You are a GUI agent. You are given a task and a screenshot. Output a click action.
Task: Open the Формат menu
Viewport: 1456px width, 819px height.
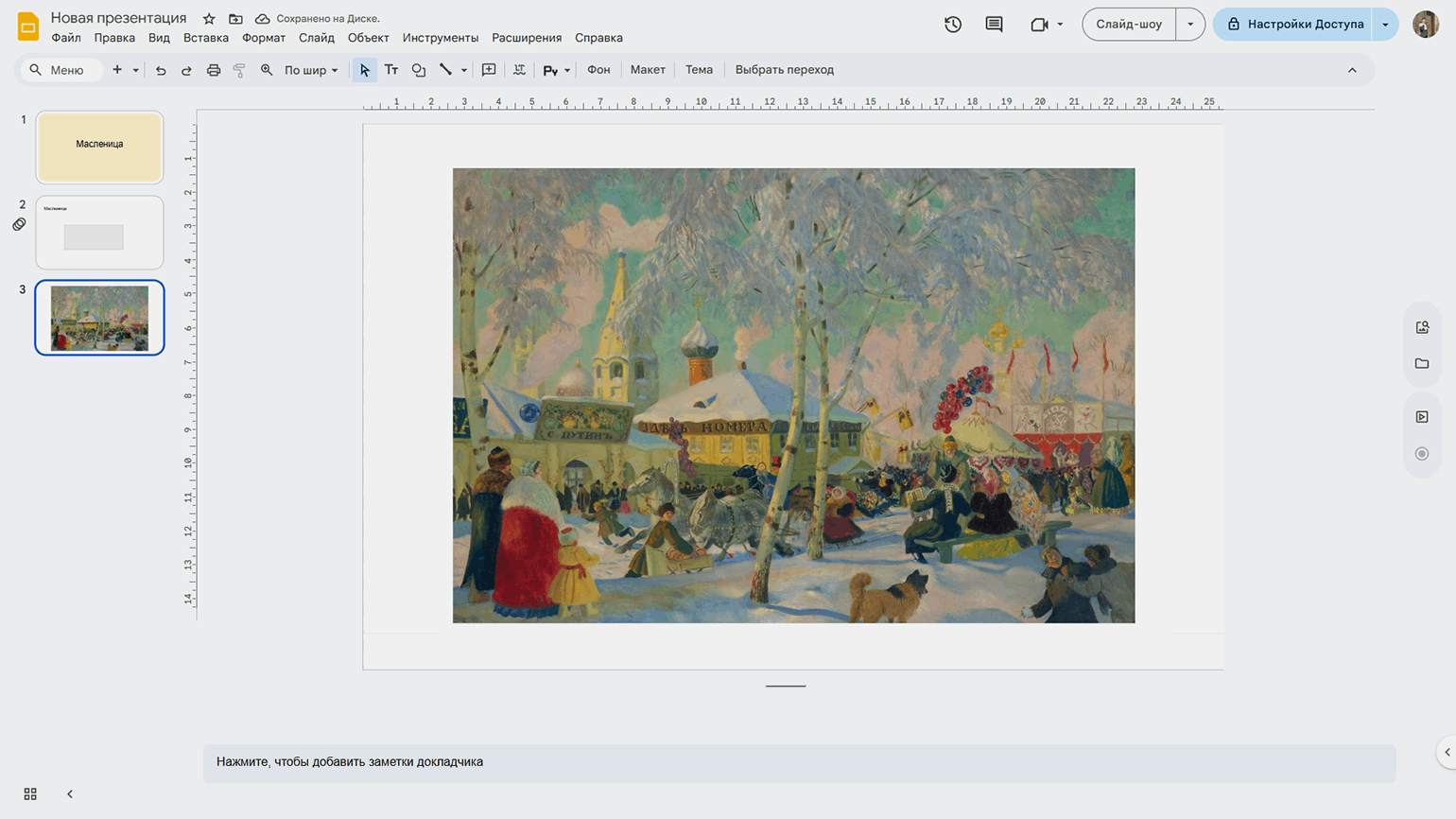(263, 38)
